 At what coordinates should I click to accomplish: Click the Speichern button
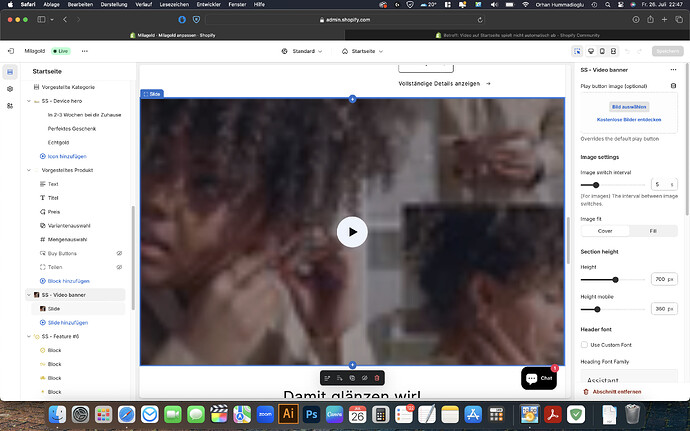668,52
